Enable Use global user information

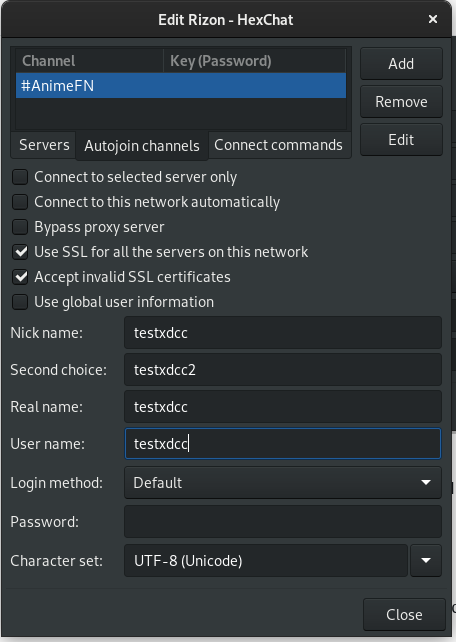coord(20,302)
